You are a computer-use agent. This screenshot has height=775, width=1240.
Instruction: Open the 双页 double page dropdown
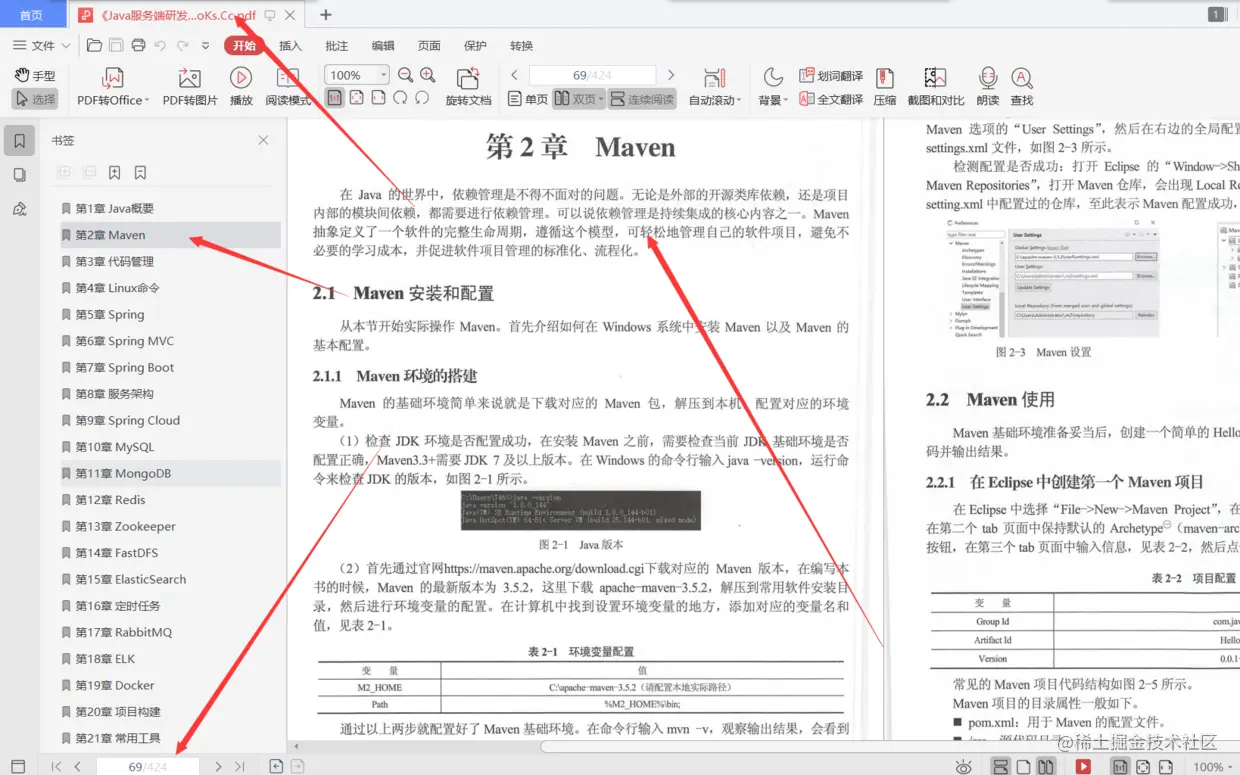pos(578,99)
